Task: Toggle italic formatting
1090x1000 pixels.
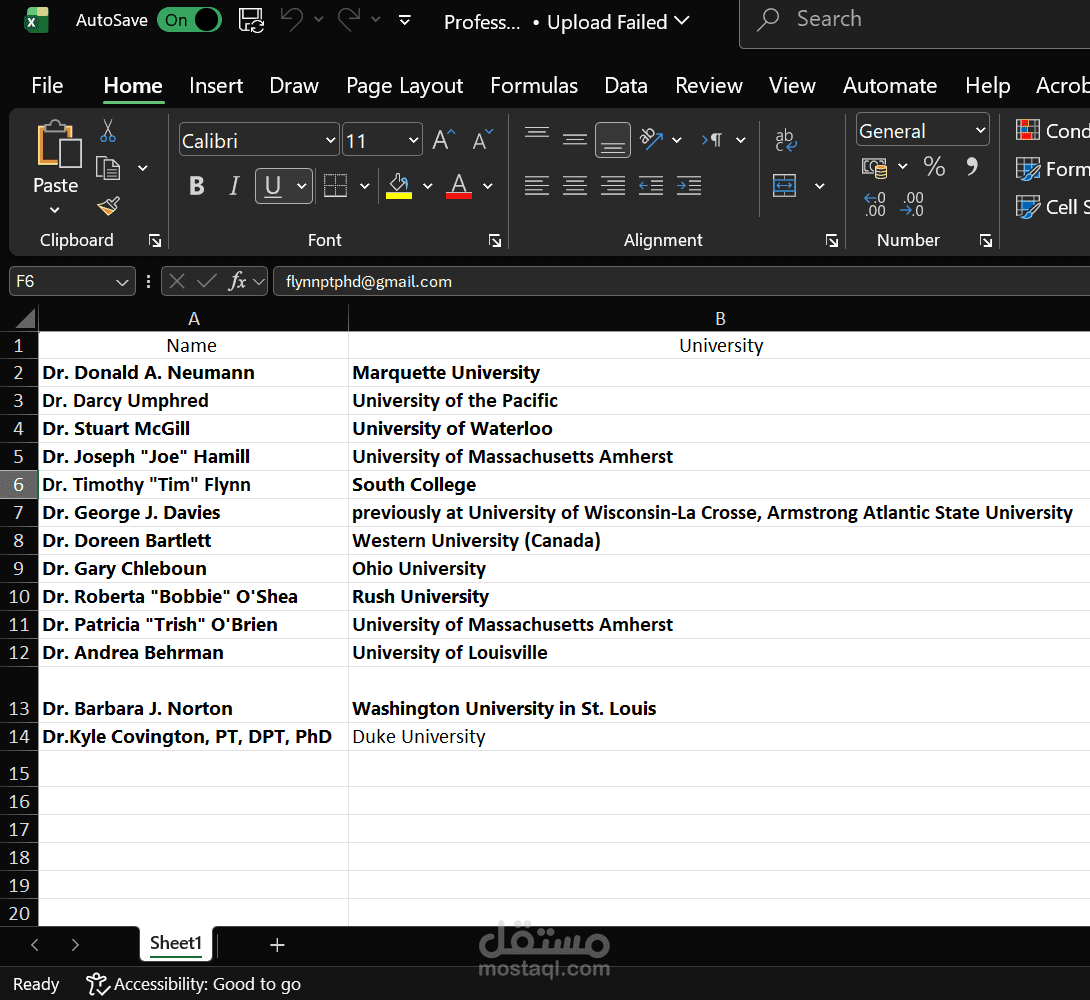Action: [x=234, y=186]
